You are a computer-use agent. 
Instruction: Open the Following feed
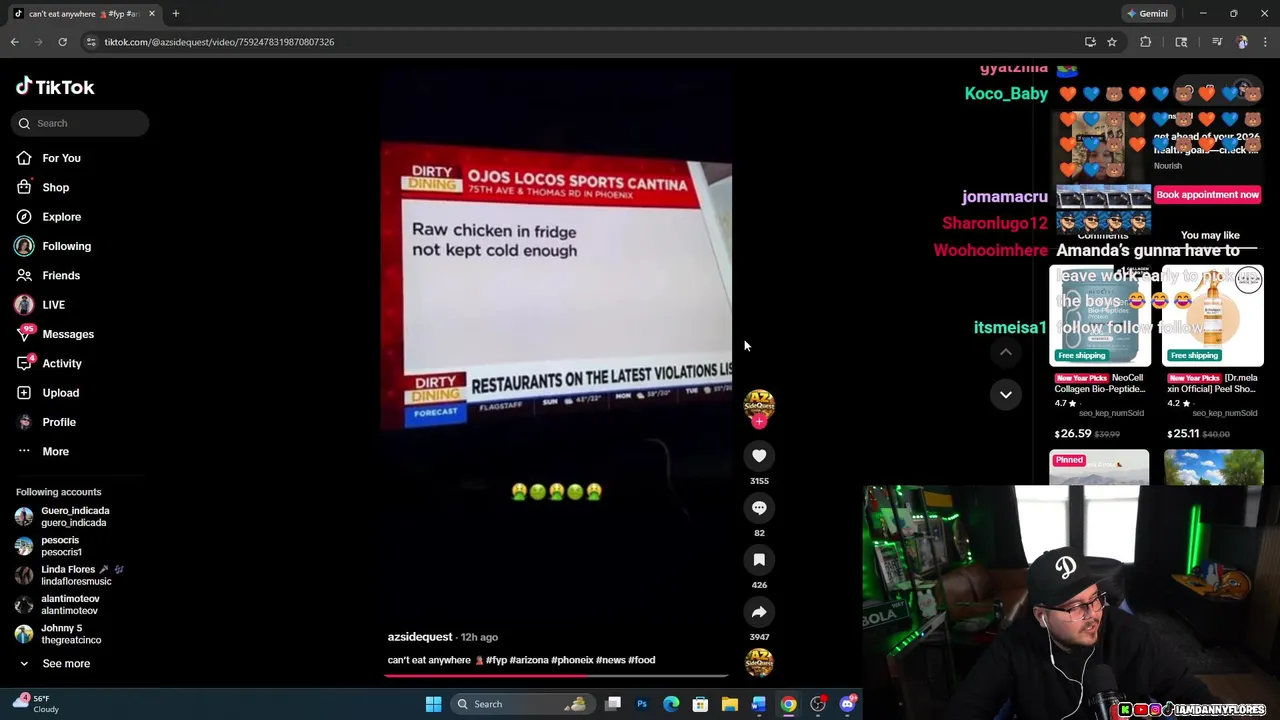[66, 246]
